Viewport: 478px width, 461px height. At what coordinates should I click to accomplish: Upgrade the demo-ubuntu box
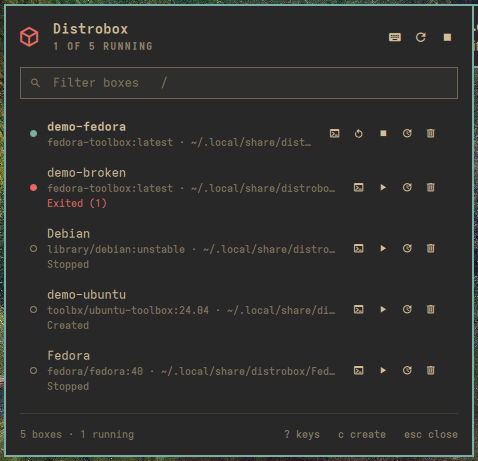[x=407, y=309]
